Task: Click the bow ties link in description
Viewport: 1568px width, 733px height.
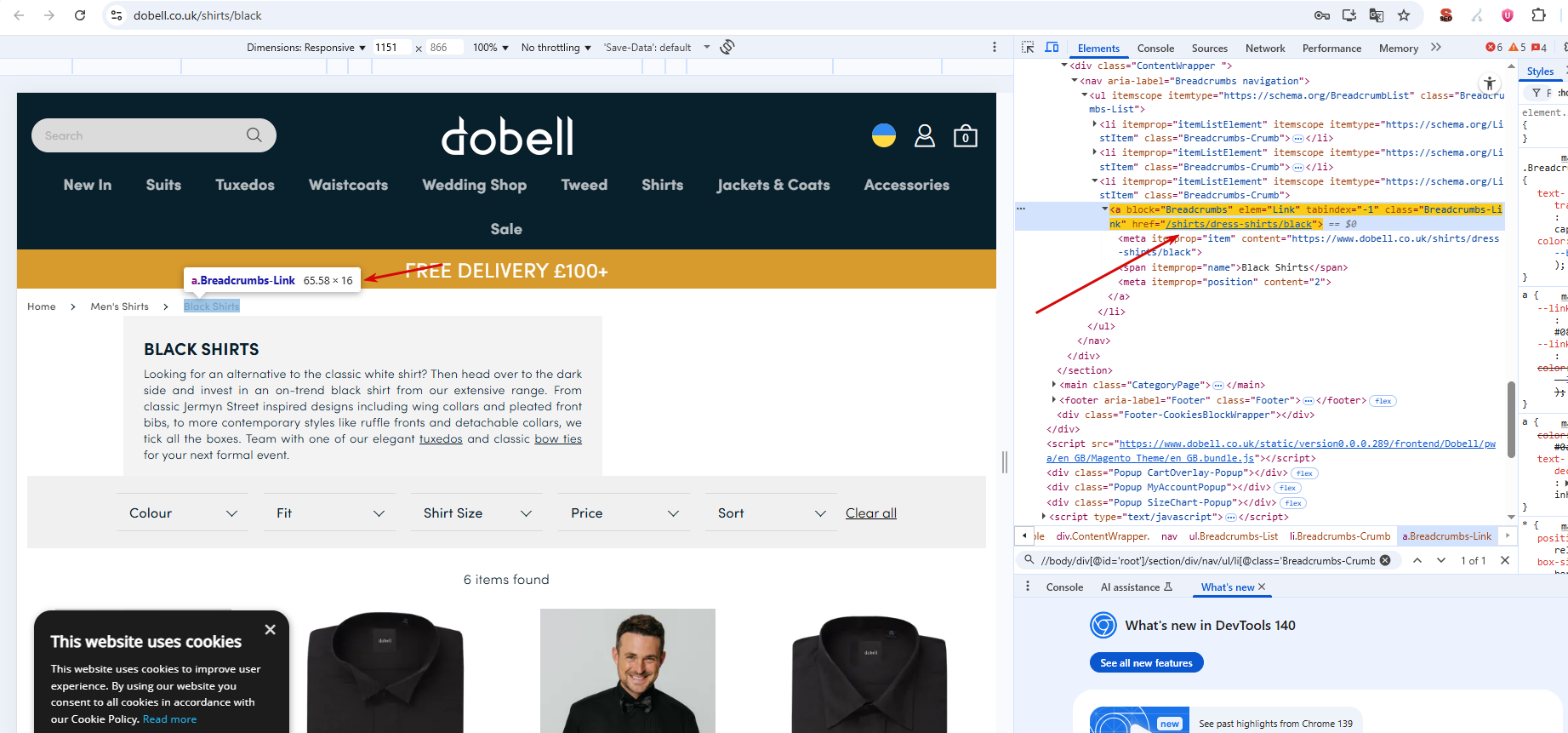Action: tap(558, 438)
